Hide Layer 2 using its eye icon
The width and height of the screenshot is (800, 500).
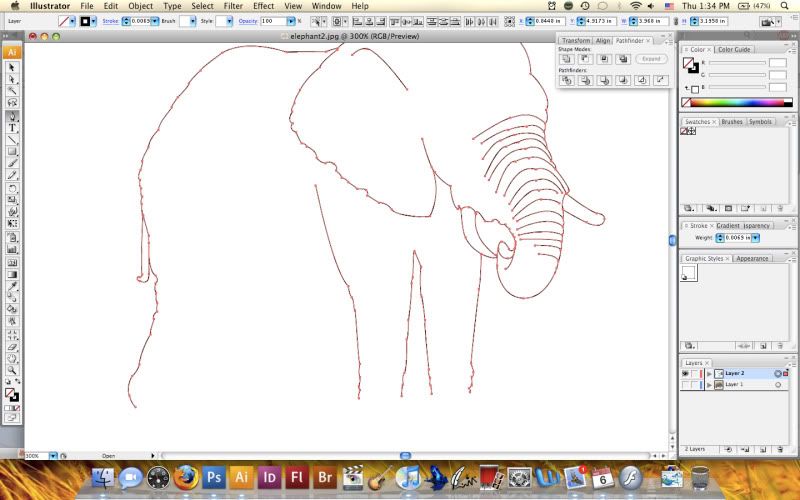[x=685, y=373]
